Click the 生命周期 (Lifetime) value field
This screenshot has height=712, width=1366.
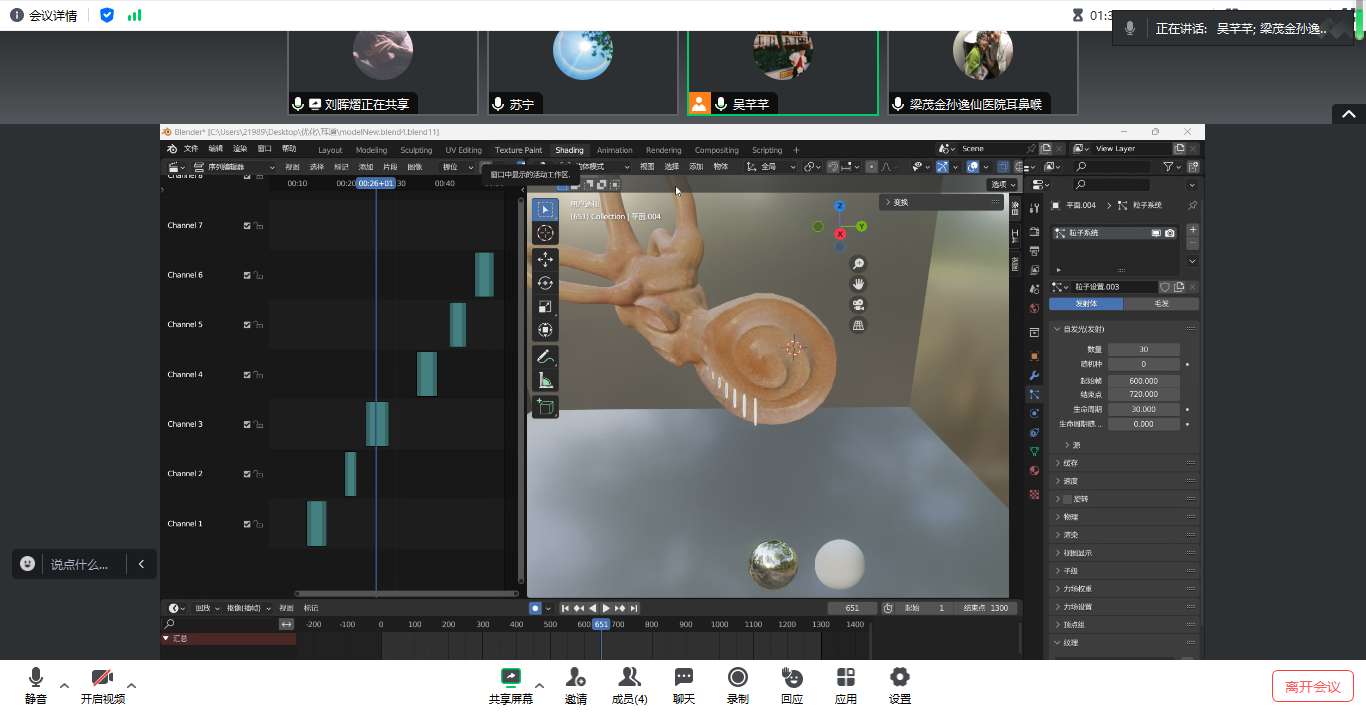pyautogui.click(x=1143, y=409)
